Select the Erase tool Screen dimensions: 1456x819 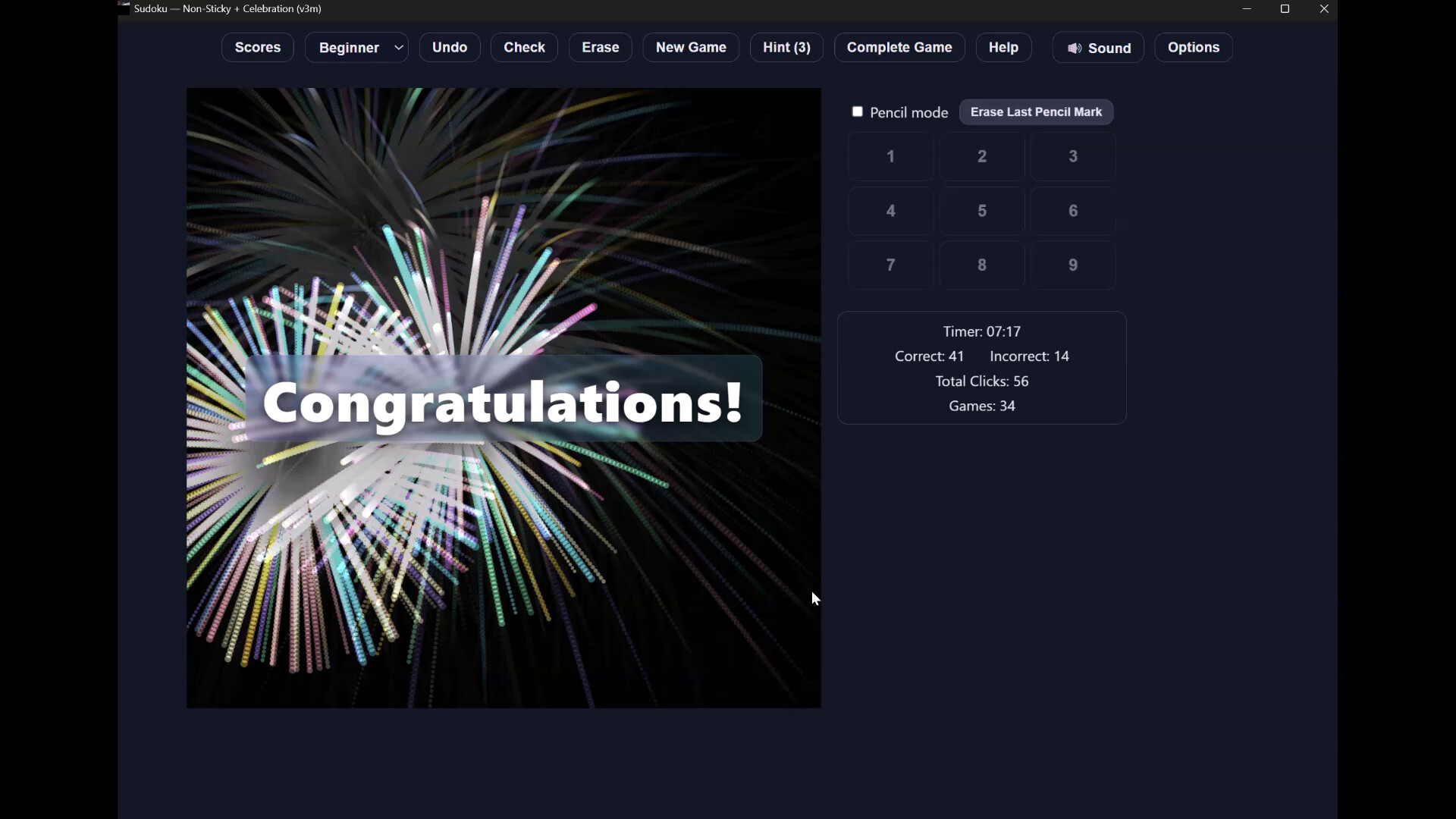(600, 47)
